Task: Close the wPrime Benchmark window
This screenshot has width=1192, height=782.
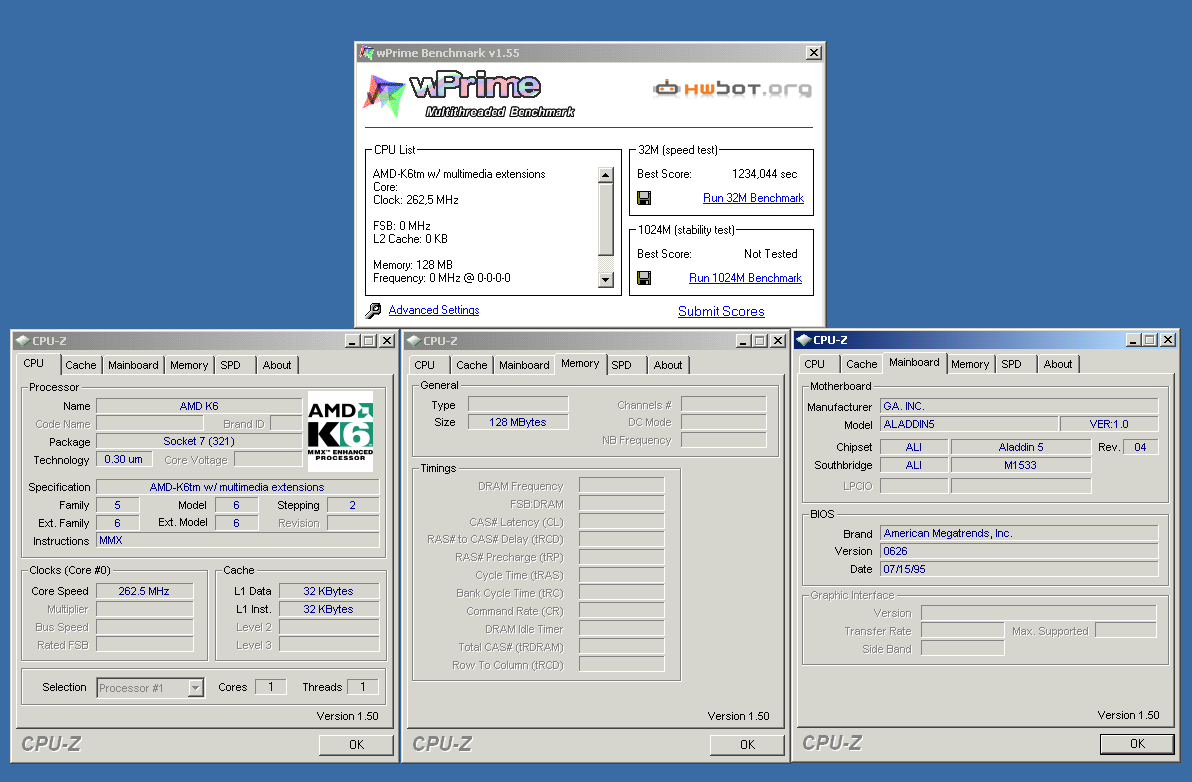Action: tap(813, 52)
